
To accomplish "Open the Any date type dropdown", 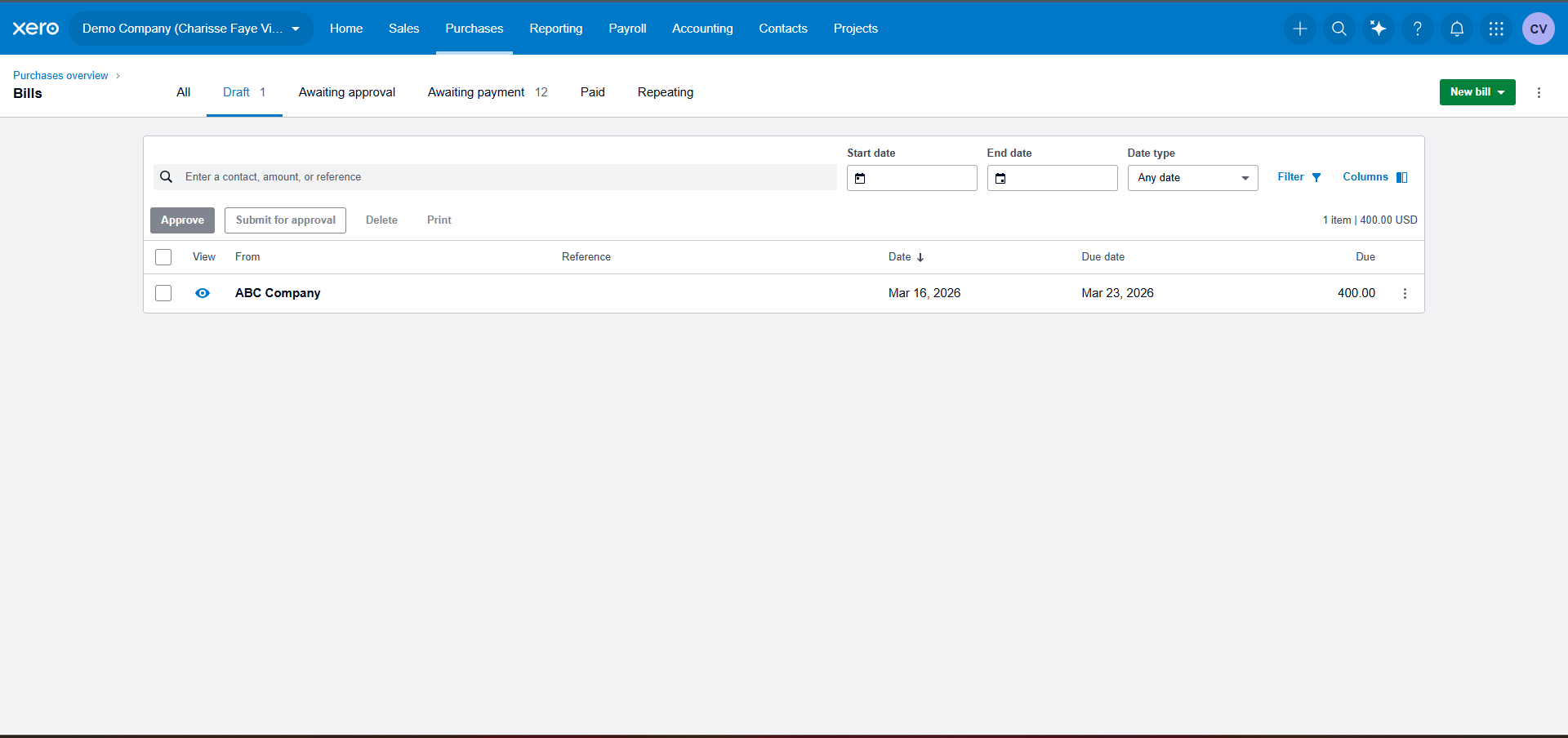I will tap(1192, 178).
